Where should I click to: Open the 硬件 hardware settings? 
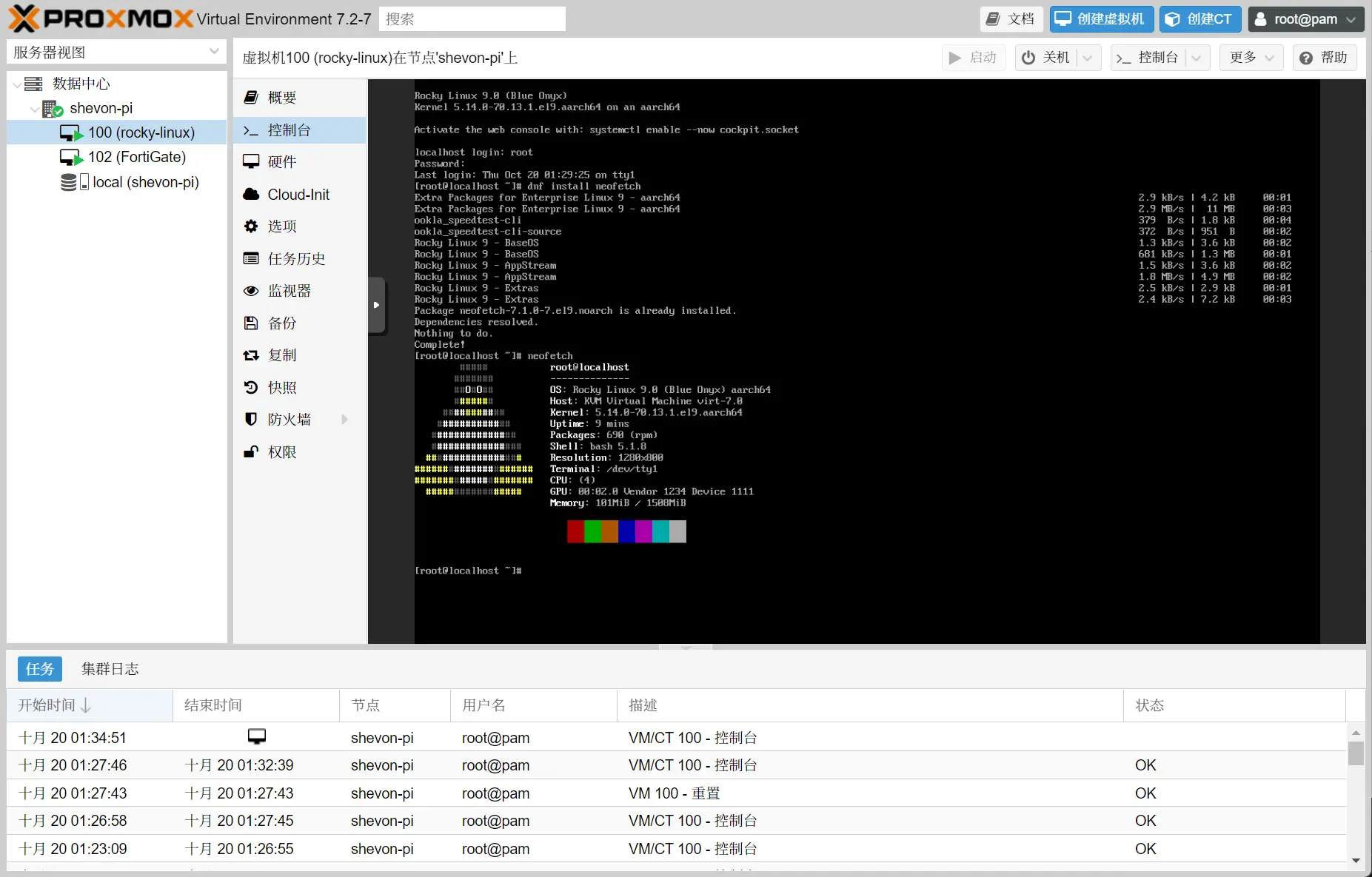click(281, 162)
